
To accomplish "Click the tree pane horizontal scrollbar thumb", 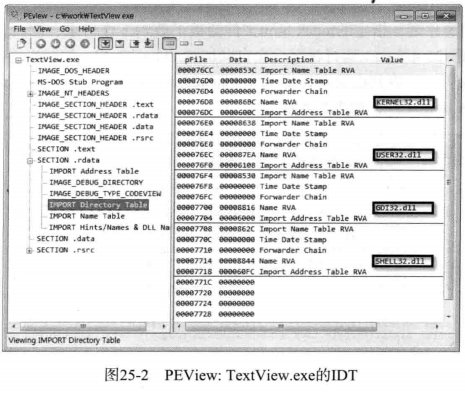I will (83, 326).
